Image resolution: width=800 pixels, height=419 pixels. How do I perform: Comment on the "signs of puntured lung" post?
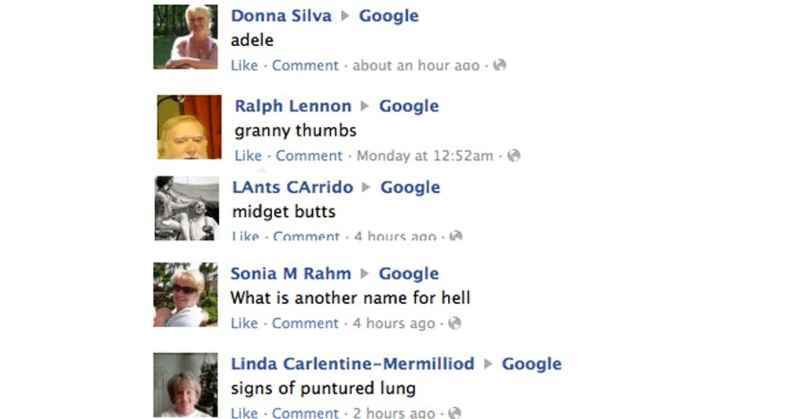(305, 412)
